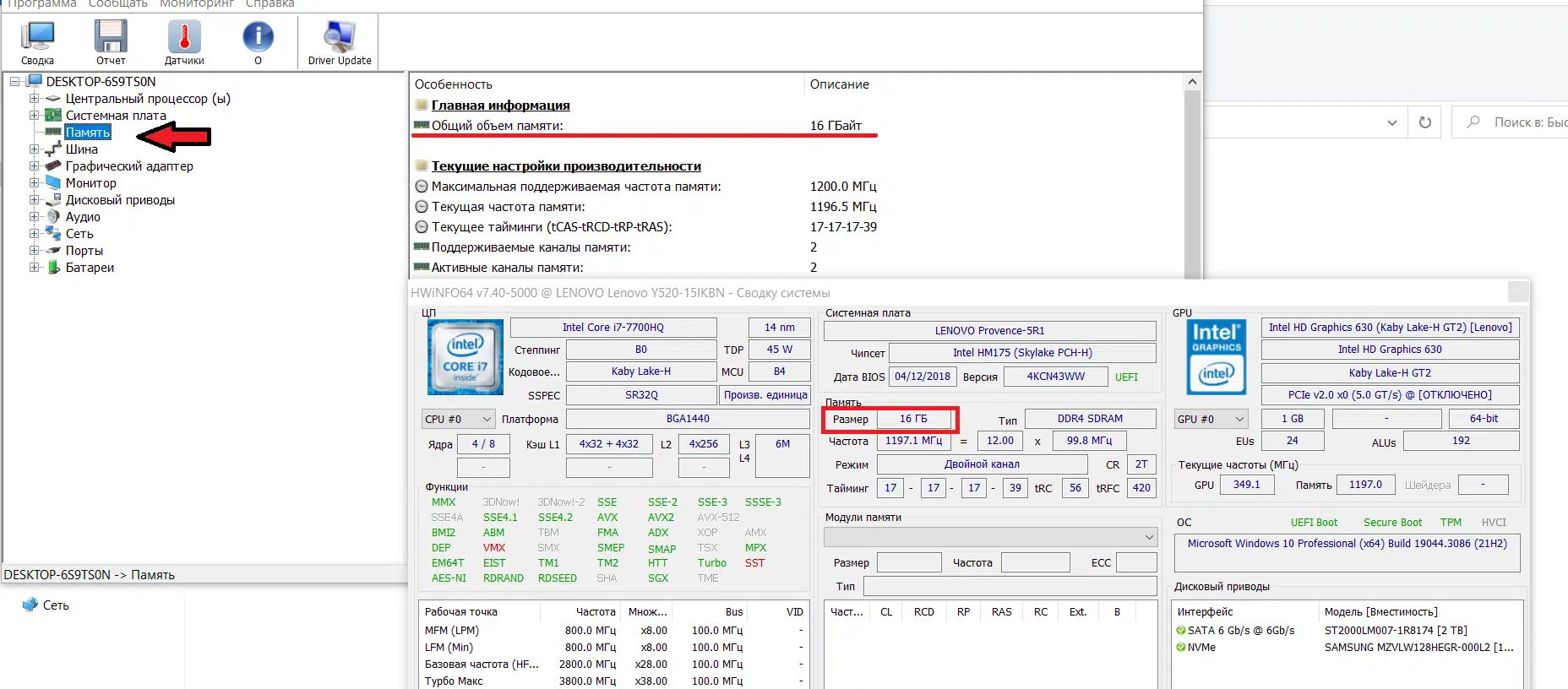Expand the Центральный процессор tree node

click(35, 99)
